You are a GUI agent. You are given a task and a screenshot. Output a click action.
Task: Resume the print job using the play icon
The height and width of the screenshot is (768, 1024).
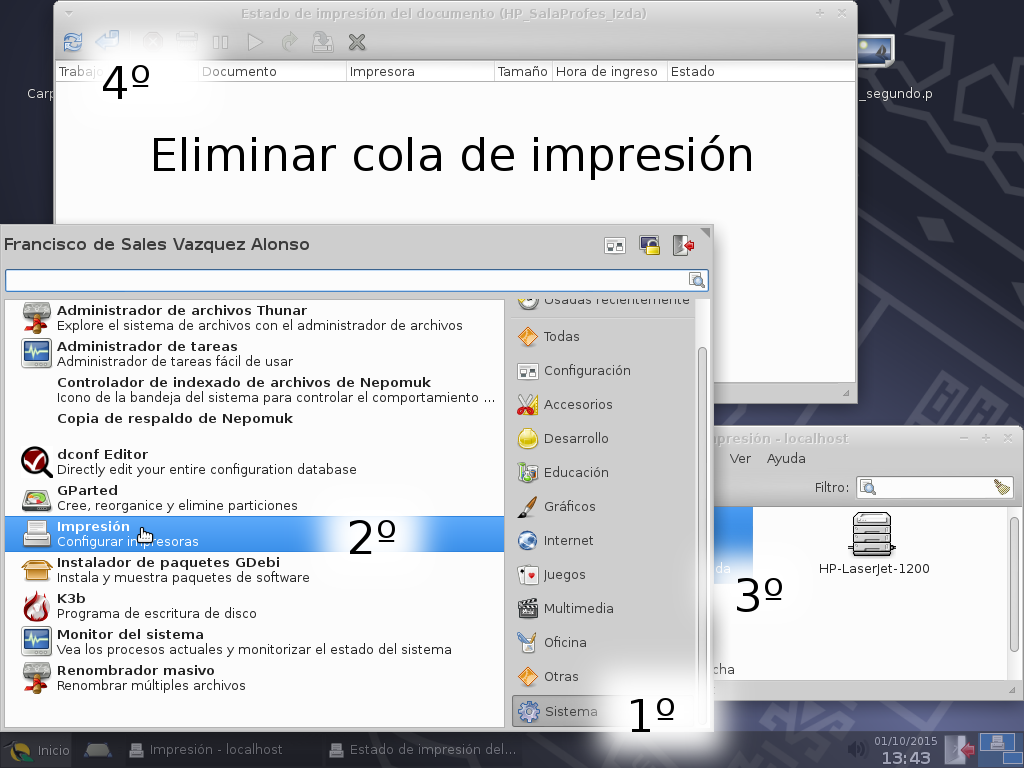pyautogui.click(x=254, y=42)
